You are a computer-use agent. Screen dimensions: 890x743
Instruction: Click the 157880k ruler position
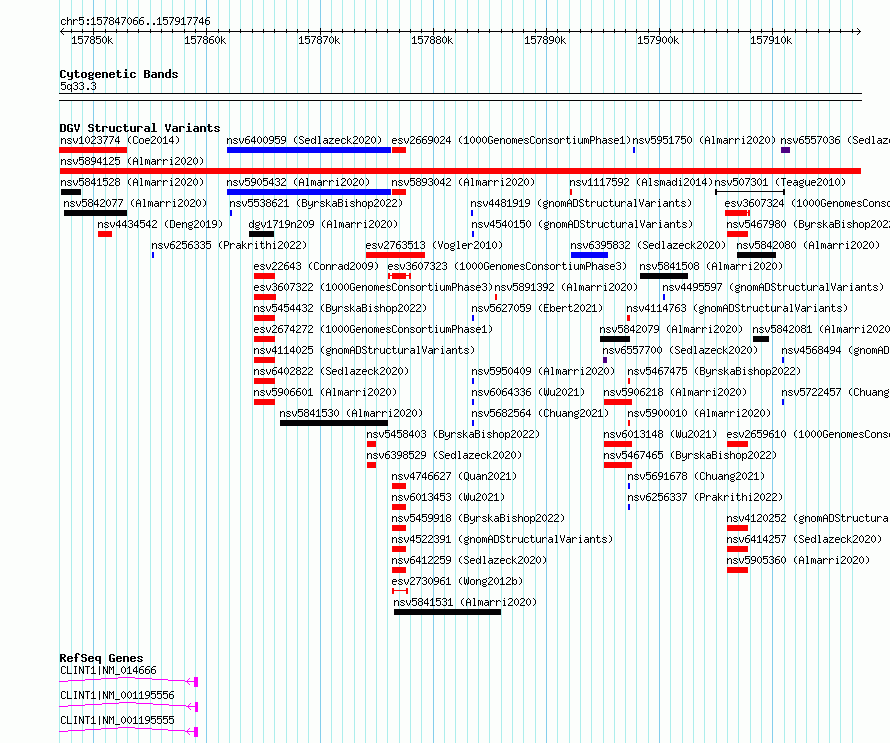point(432,40)
